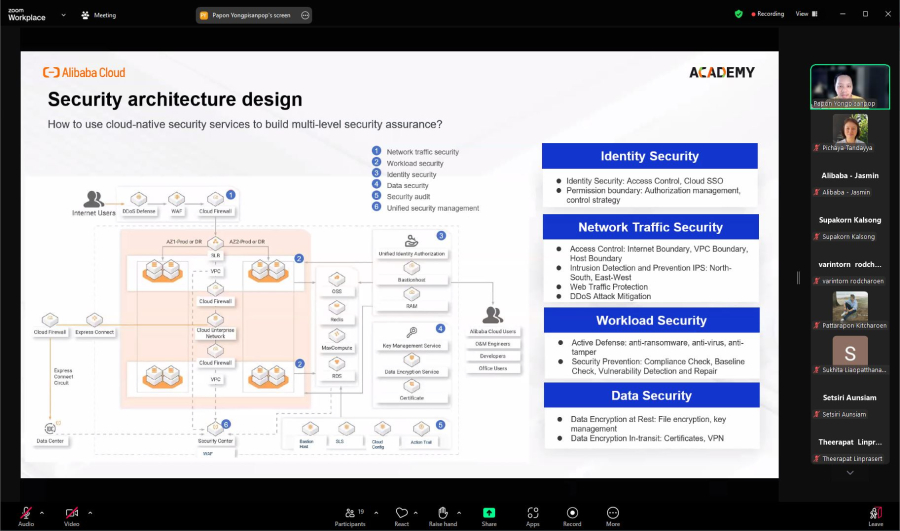
Task: Click the green Share screen icon
Action: pyautogui.click(x=489, y=514)
